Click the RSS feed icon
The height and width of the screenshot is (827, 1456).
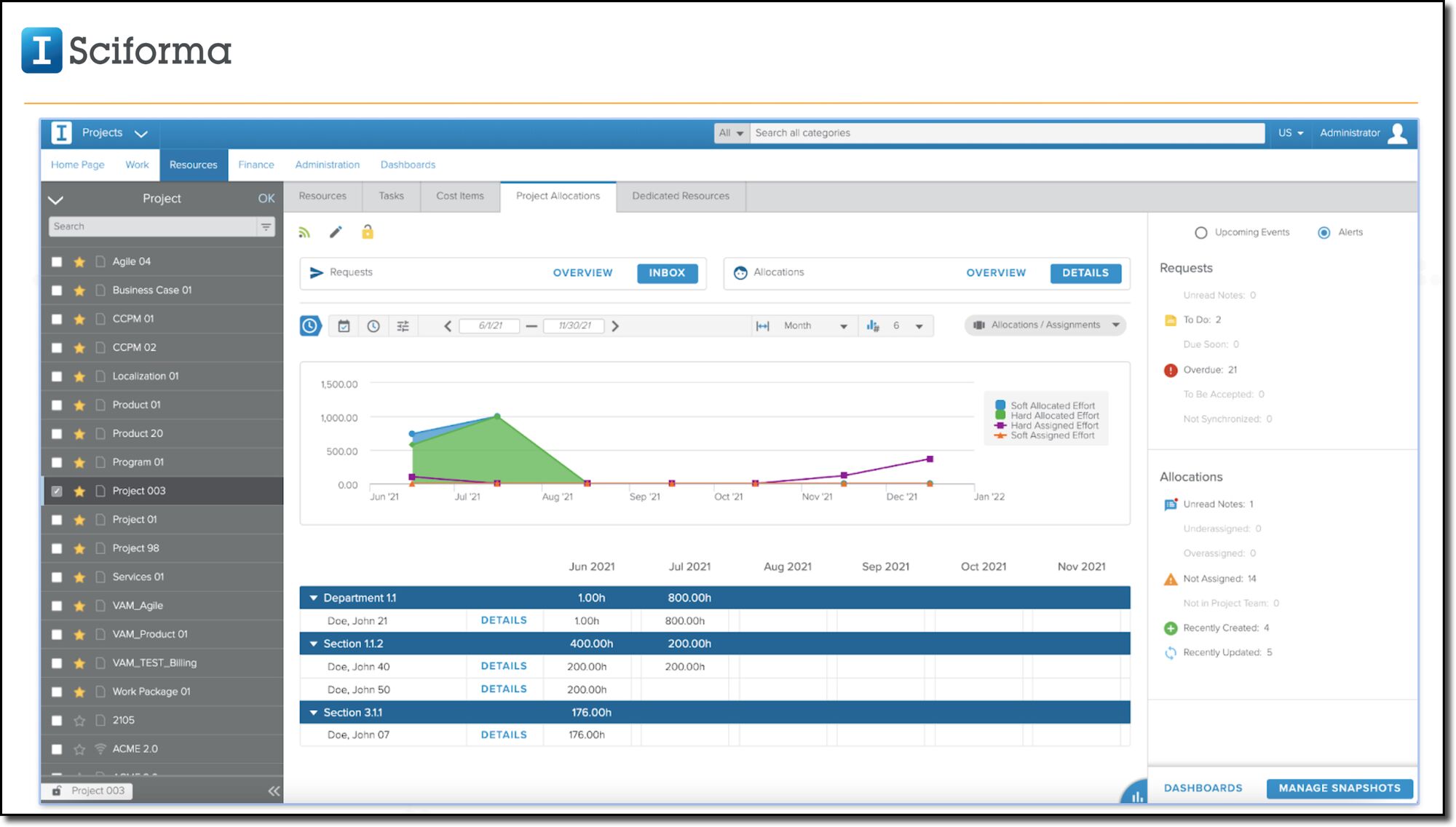[x=304, y=232]
